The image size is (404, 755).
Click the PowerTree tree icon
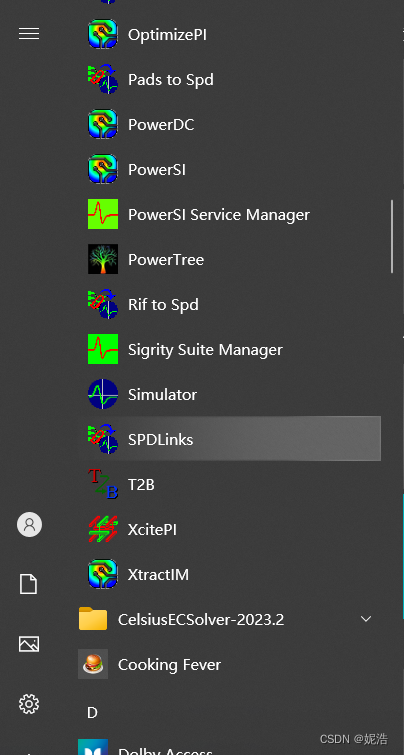(x=103, y=260)
